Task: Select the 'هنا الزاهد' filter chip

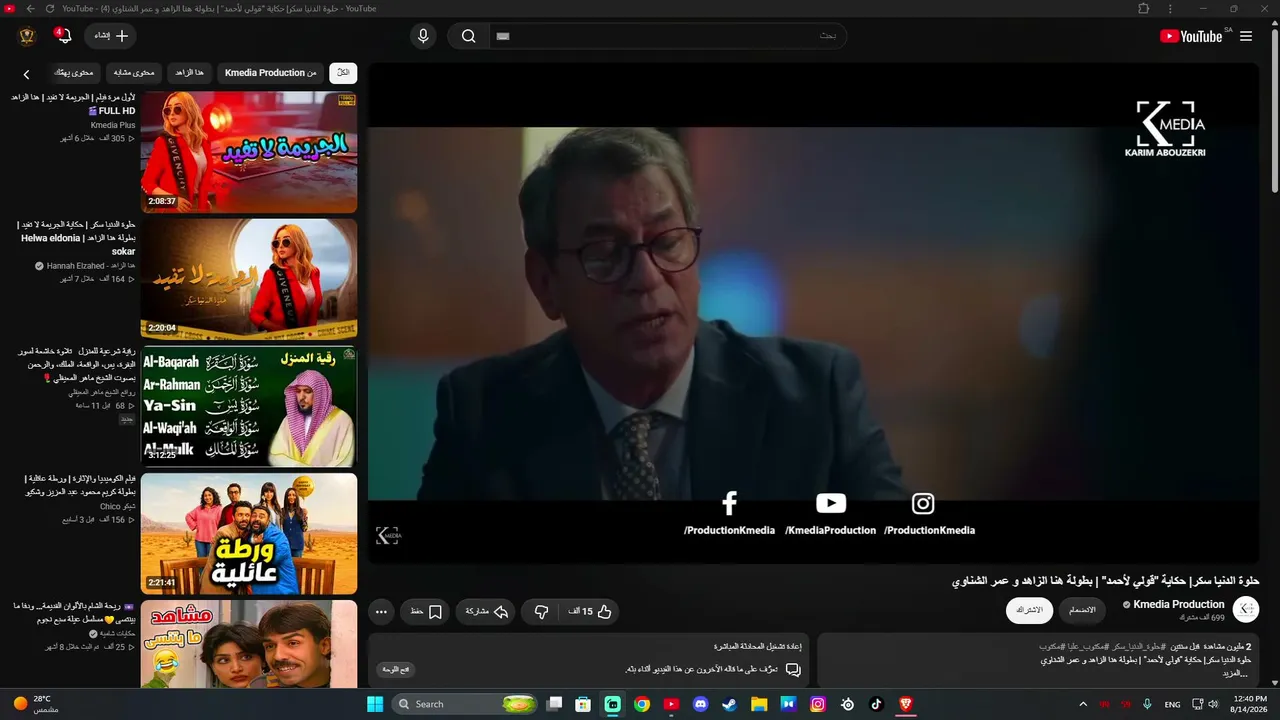Action: click(x=189, y=73)
